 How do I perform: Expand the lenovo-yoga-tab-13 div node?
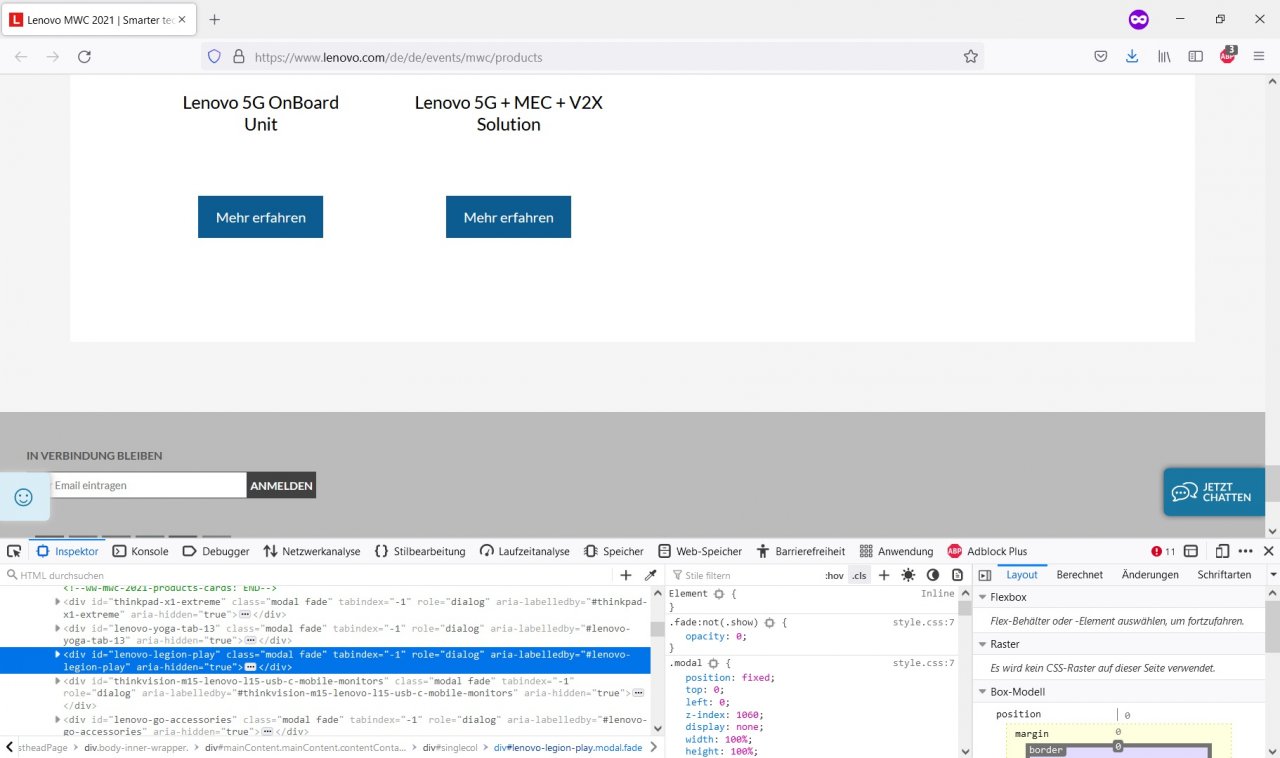58,628
